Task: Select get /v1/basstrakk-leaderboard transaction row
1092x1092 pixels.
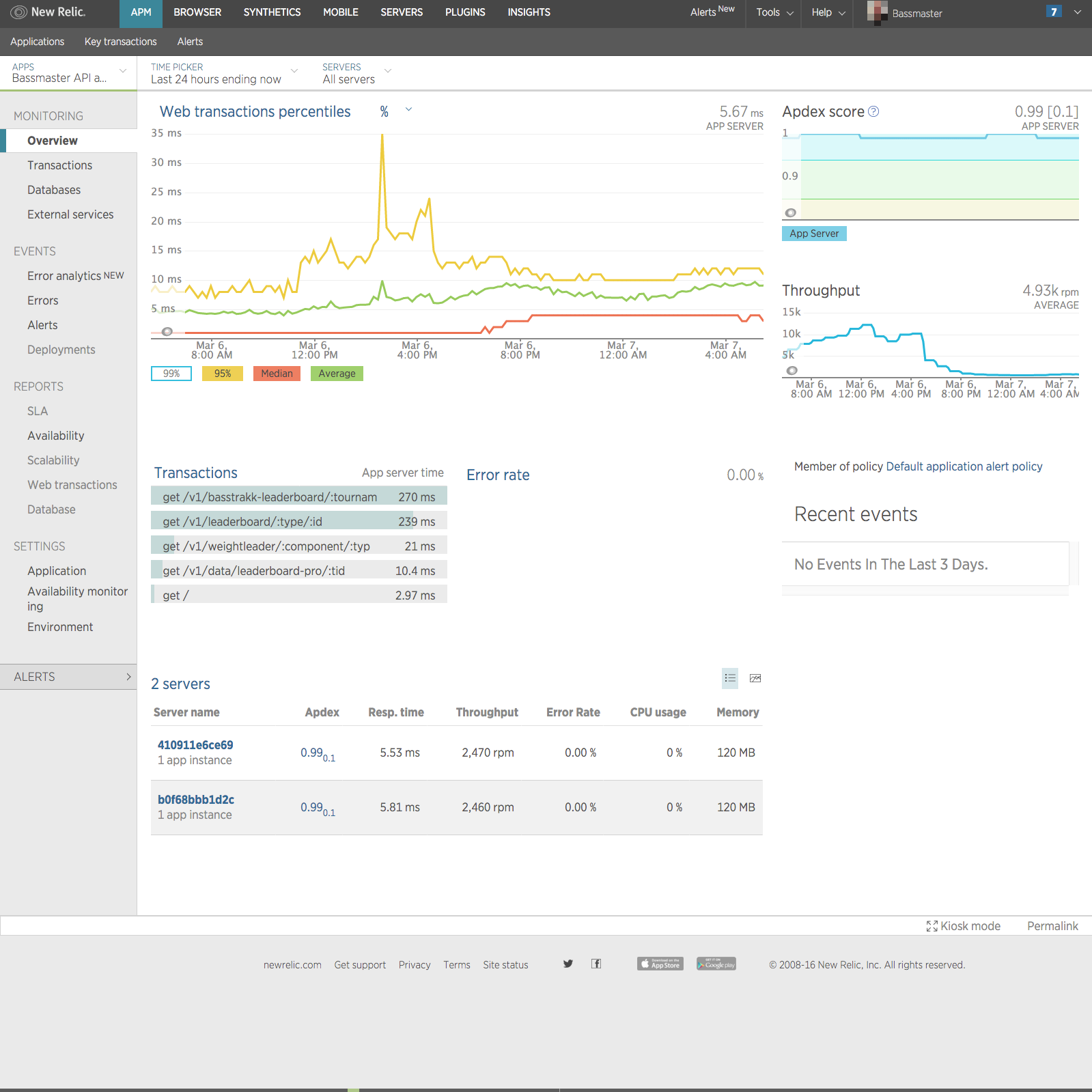Action: pyautogui.click(x=299, y=497)
